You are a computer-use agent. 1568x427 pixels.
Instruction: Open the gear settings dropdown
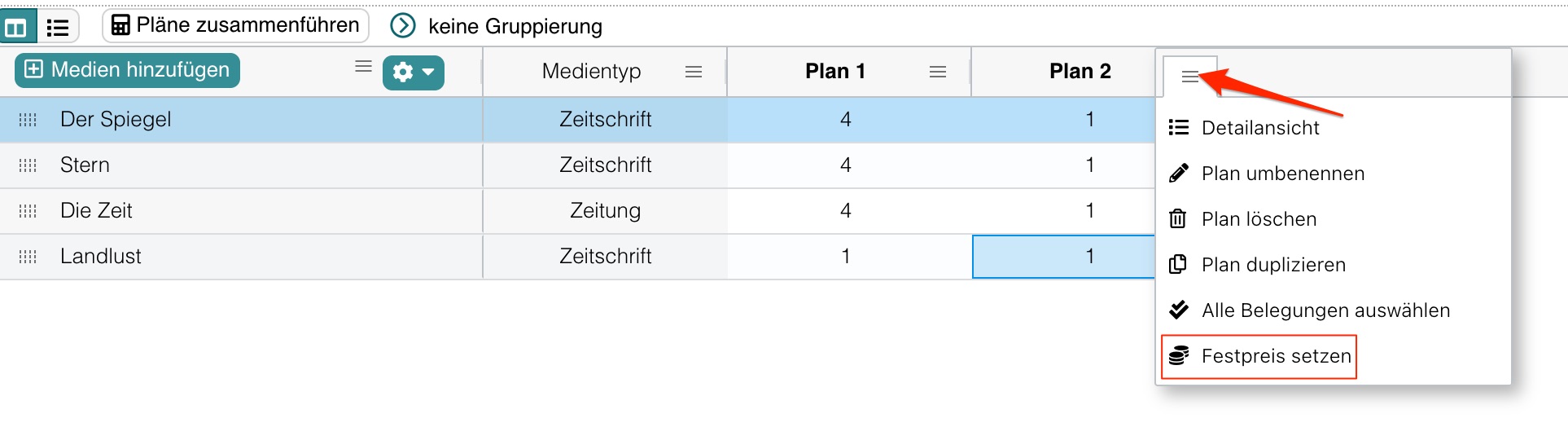(413, 73)
